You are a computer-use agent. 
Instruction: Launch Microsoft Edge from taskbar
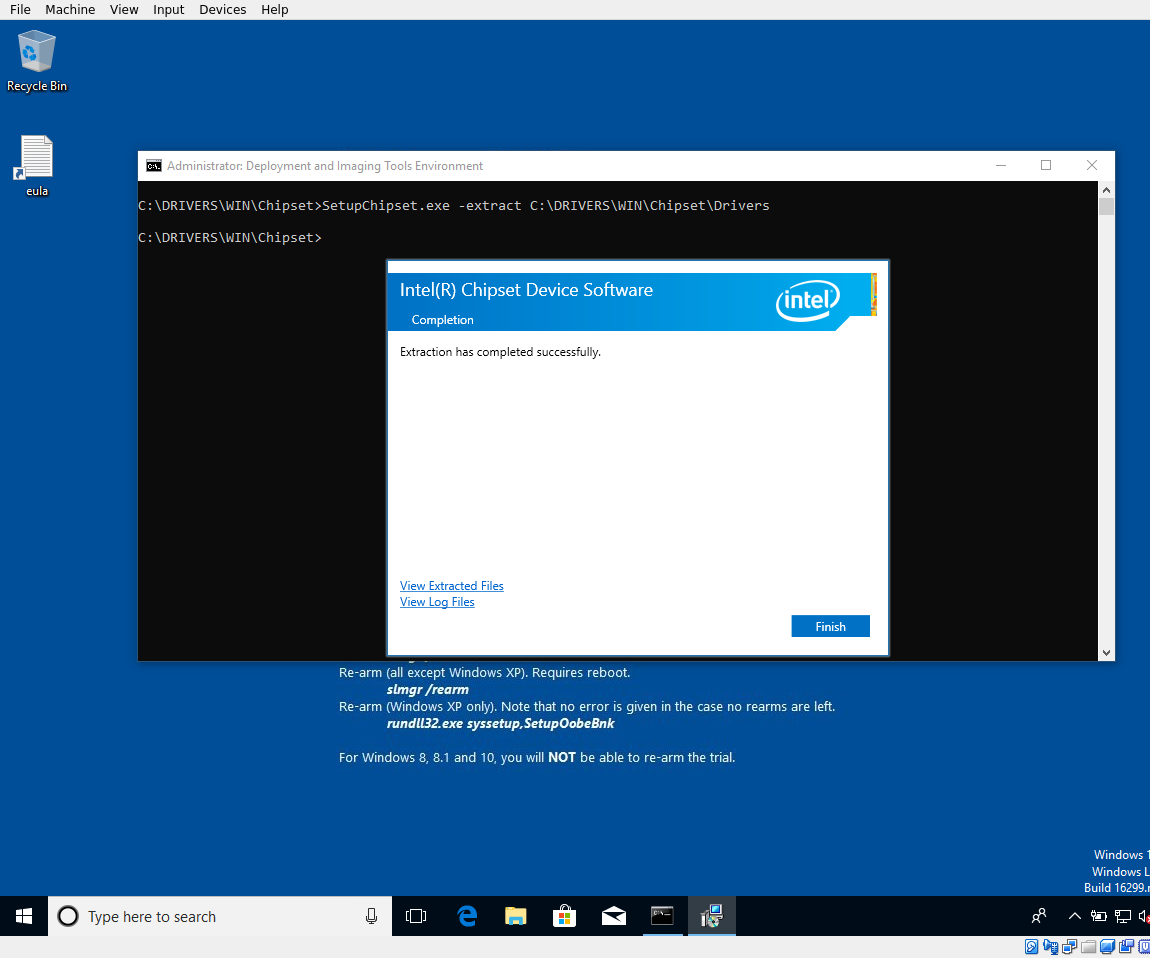466,916
